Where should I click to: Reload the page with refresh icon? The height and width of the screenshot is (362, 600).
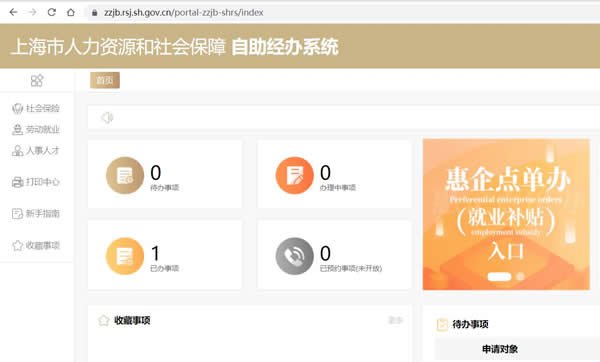(x=52, y=12)
